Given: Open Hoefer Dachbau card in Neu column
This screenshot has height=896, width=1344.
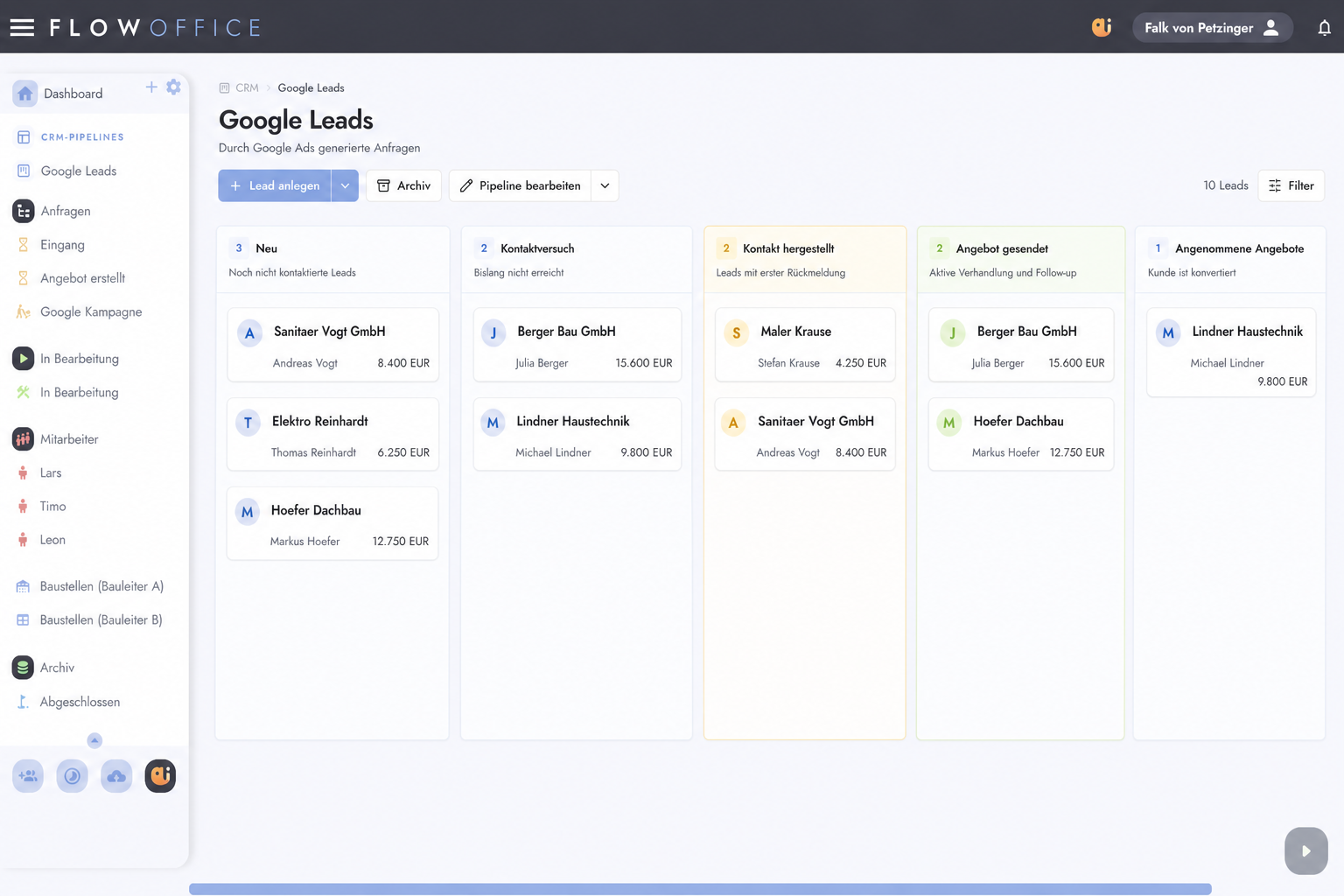Looking at the screenshot, I should click(332, 523).
